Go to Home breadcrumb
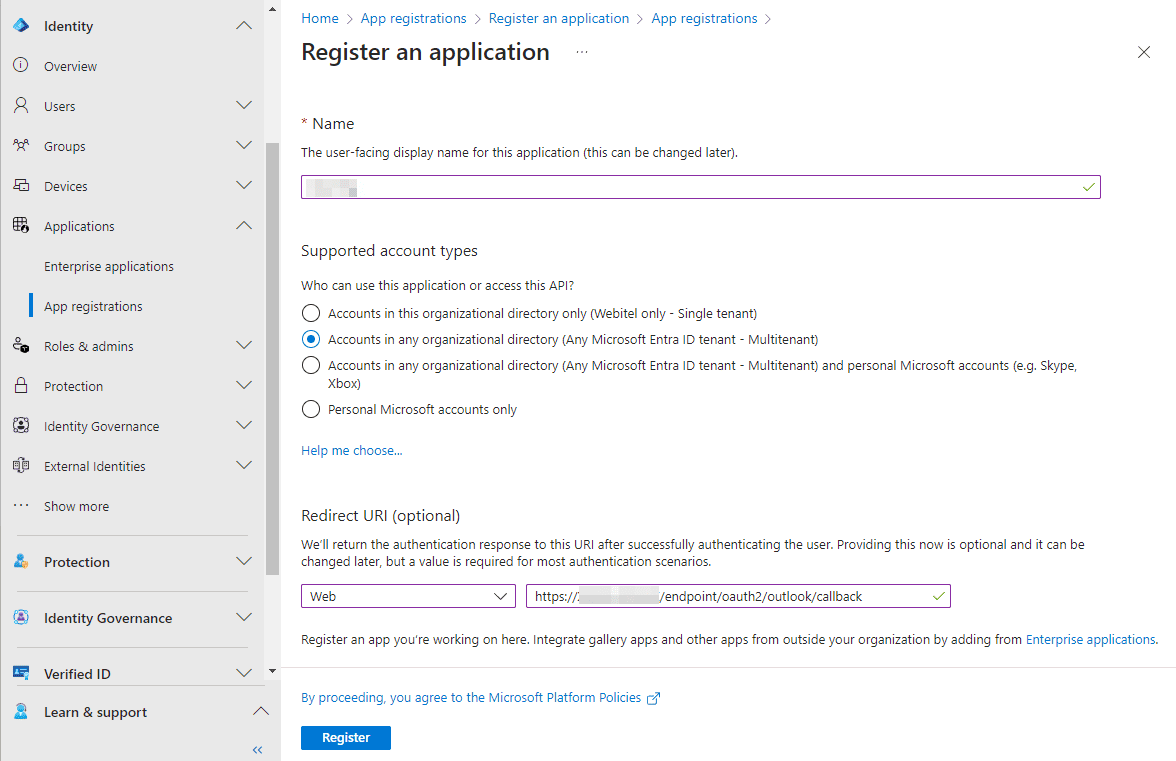This screenshot has width=1176, height=761. tap(320, 18)
